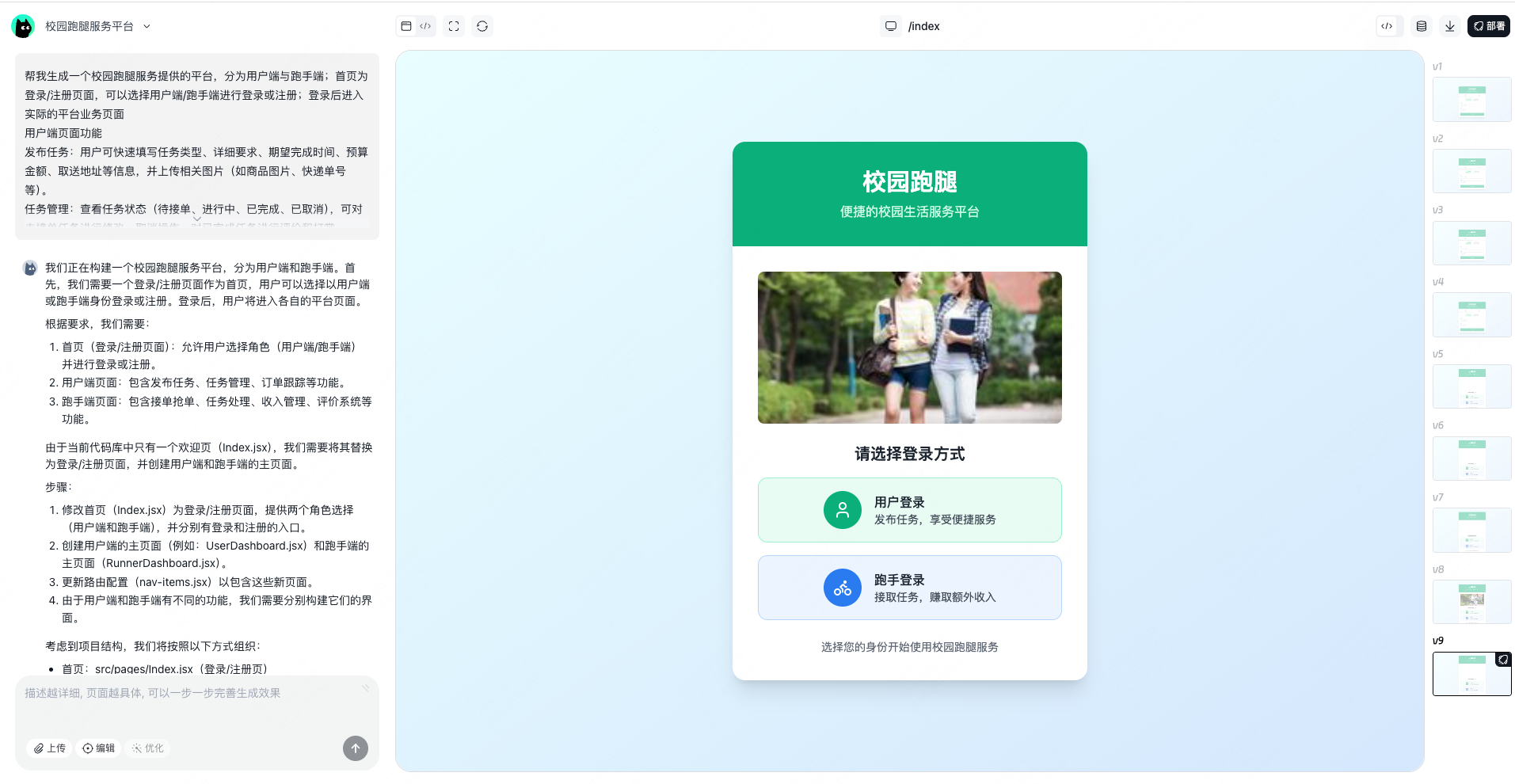Screen dimensions: 1515x784
Task: Select the green 校园跑腿 header banner
Action: click(x=908, y=192)
